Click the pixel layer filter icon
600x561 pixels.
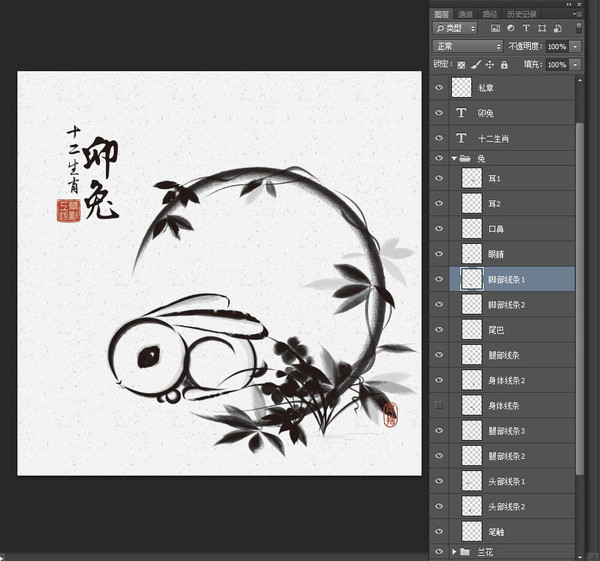click(x=495, y=28)
